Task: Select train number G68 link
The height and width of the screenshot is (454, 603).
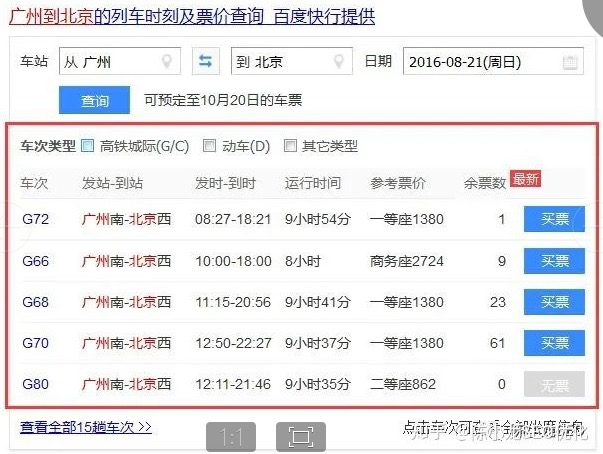Action: pos(34,301)
